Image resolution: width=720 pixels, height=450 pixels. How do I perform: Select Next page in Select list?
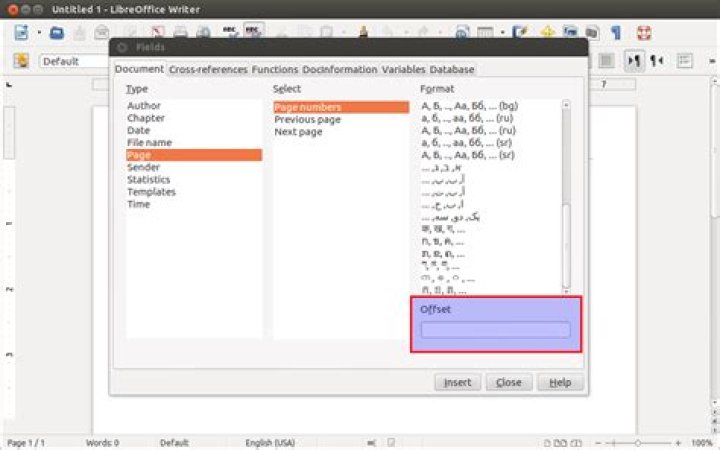pyautogui.click(x=341, y=132)
